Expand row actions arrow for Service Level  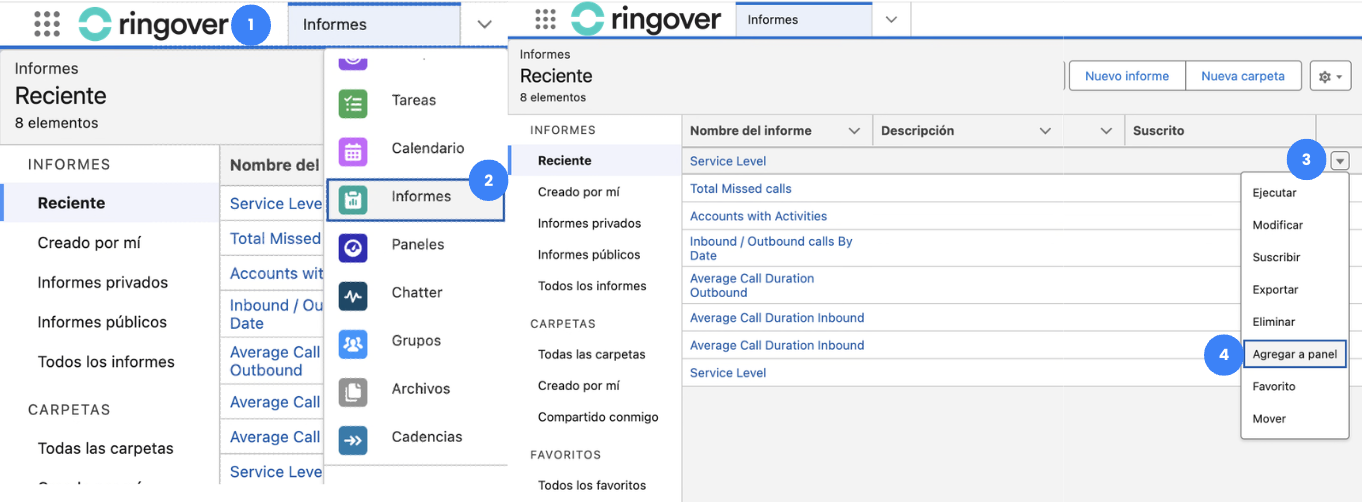[x=1340, y=161]
